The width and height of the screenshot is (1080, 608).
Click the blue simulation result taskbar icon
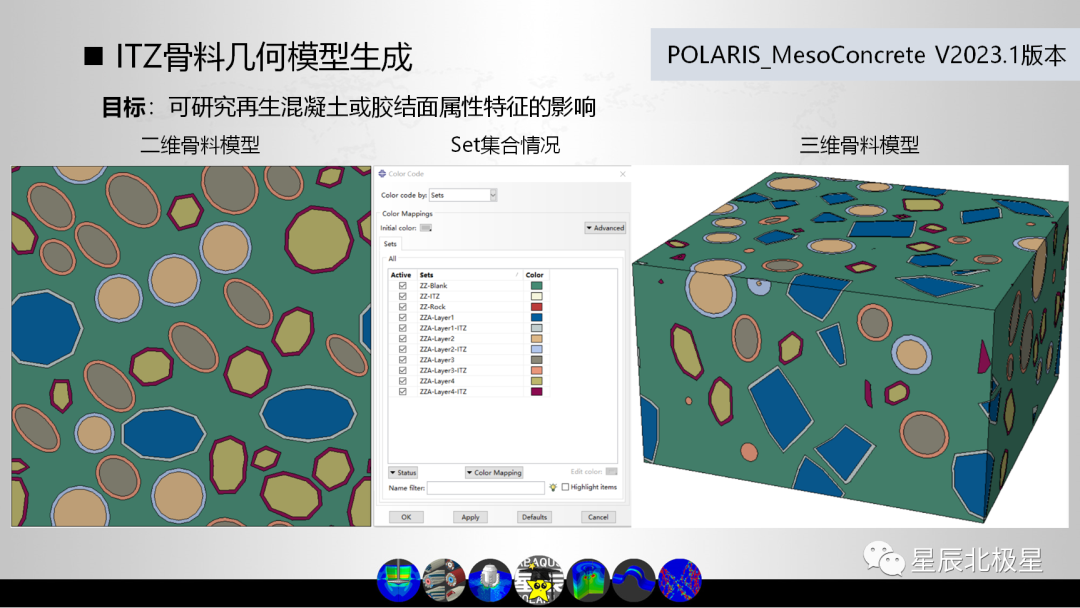(x=398, y=580)
